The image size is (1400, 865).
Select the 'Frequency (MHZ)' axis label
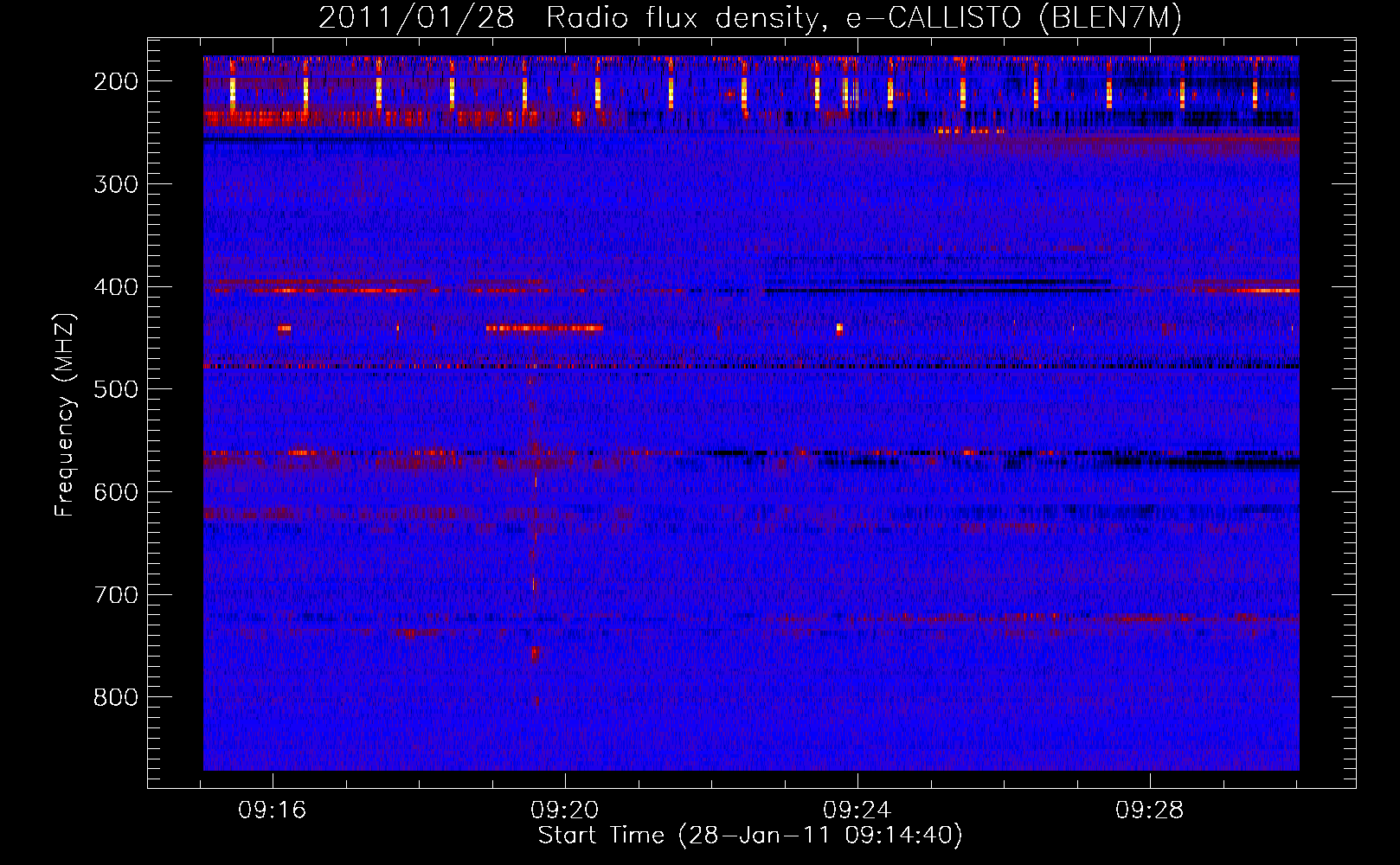[x=65, y=414]
